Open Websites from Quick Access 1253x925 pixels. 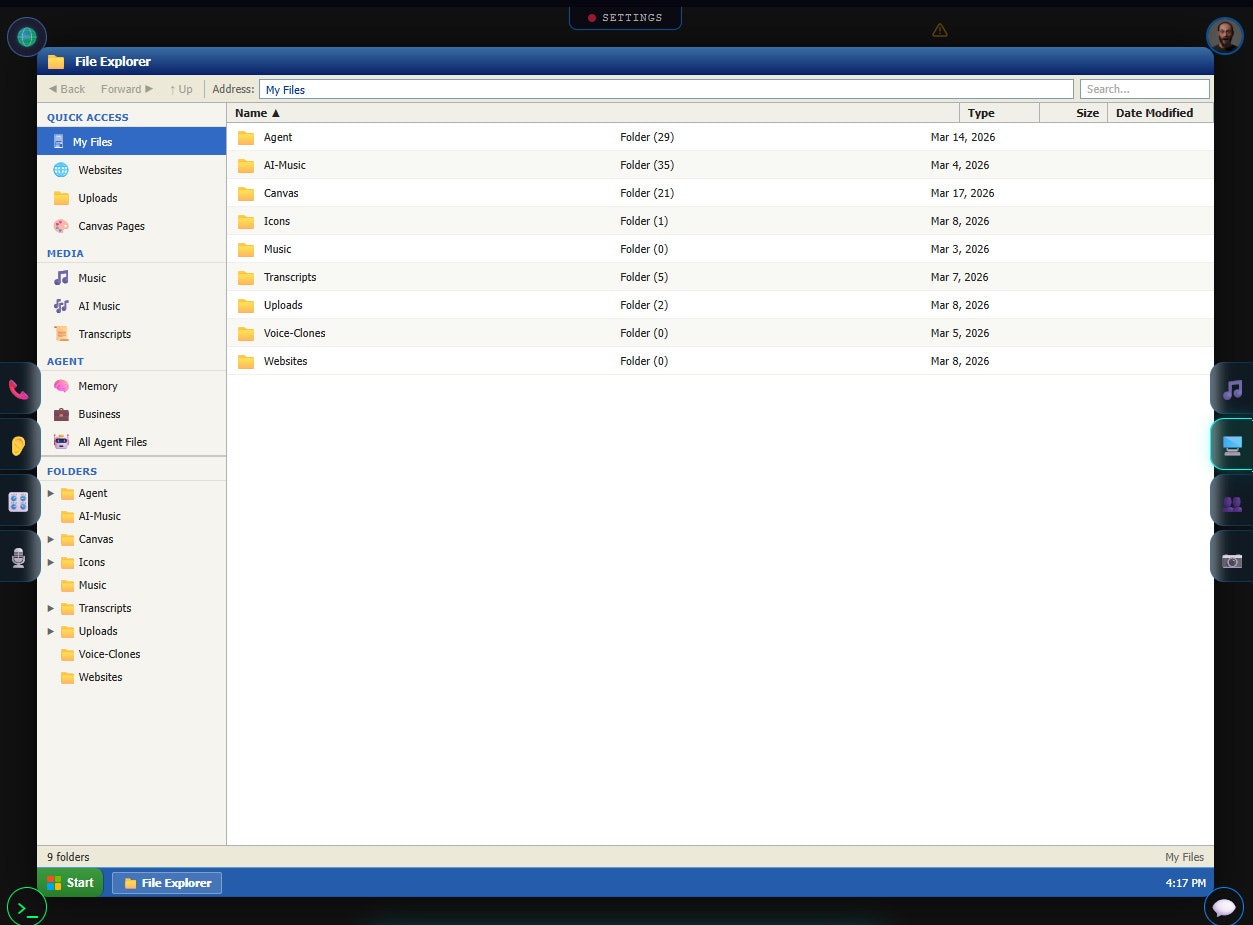click(98, 170)
